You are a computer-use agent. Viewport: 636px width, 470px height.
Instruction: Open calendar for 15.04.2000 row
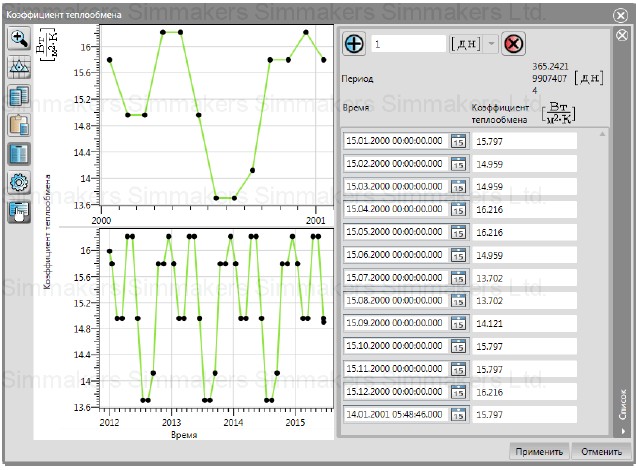coord(458,209)
